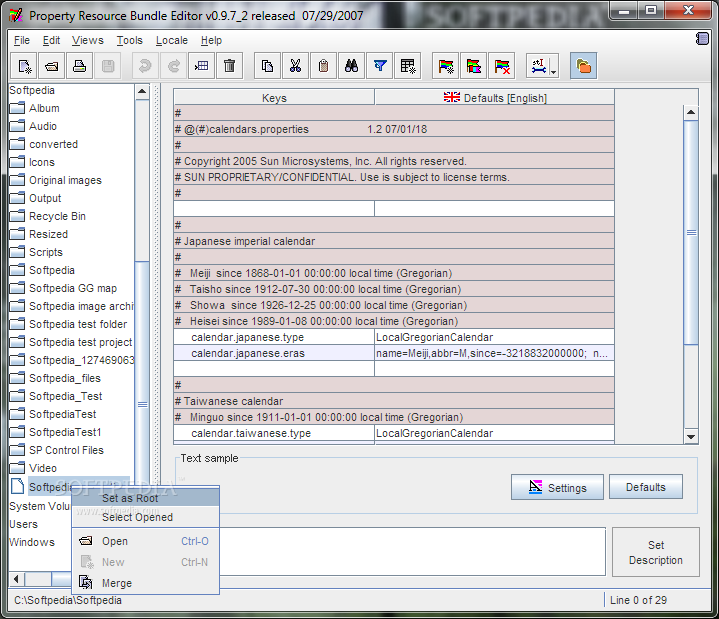Screen dimensions: 719x619
Task: Click the Defaults button
Action: [646, 487]
